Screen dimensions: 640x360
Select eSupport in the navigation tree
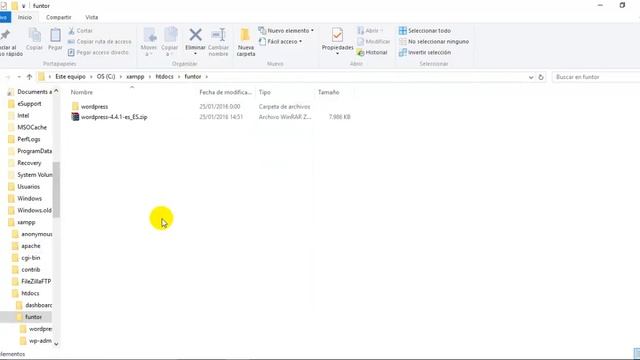29,104
